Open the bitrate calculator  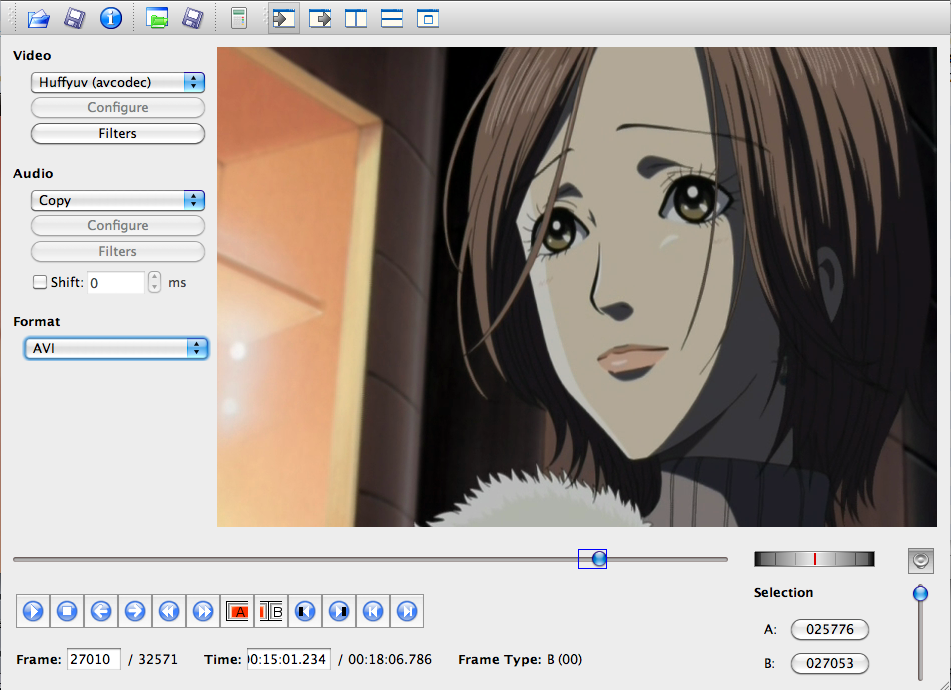click(239, 18)
